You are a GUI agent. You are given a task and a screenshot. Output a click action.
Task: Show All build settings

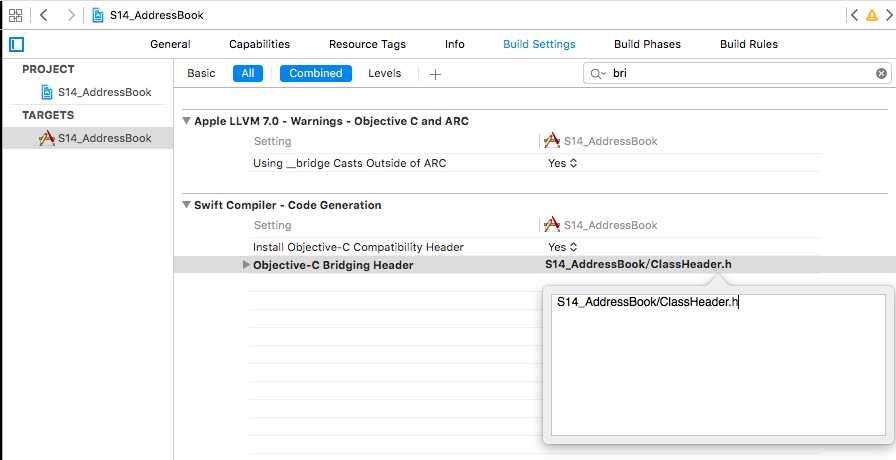coord(248,73)
